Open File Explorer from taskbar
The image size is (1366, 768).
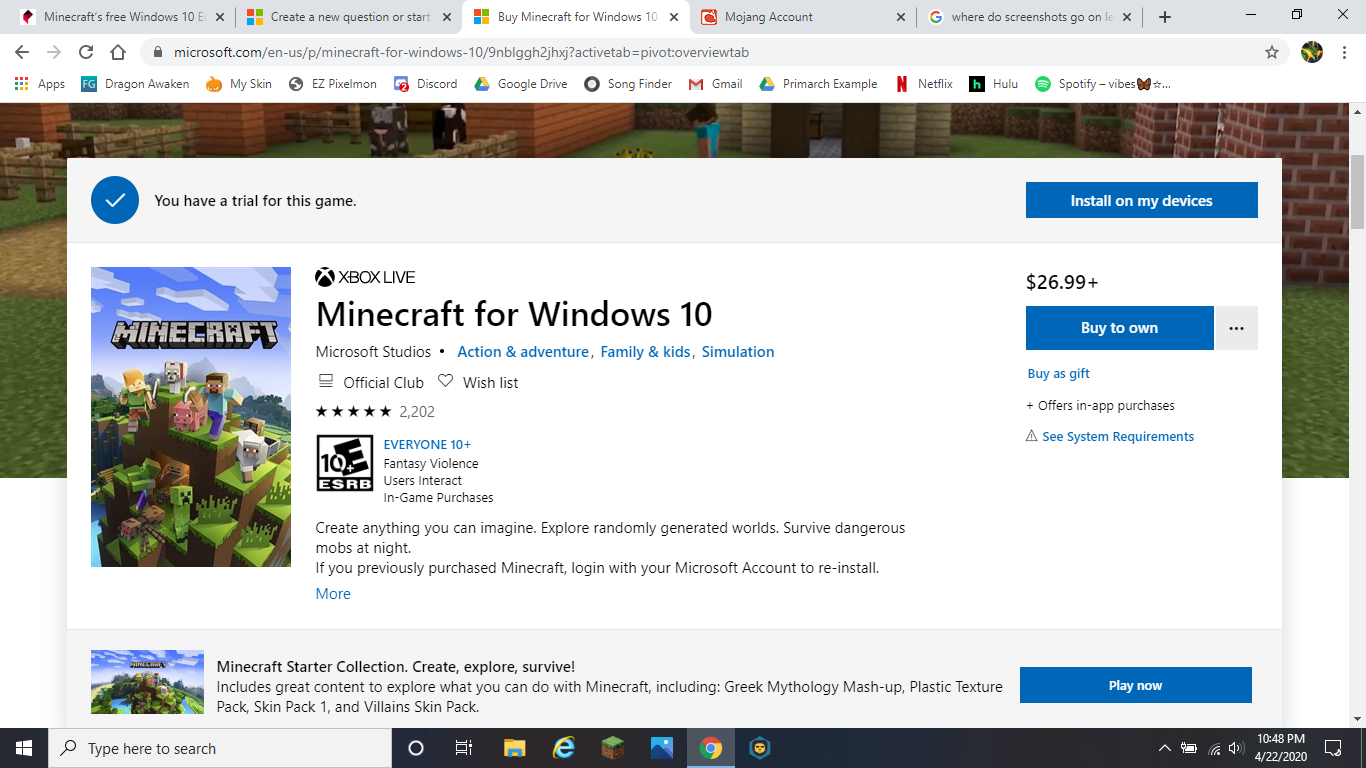[x=514, y=748]
